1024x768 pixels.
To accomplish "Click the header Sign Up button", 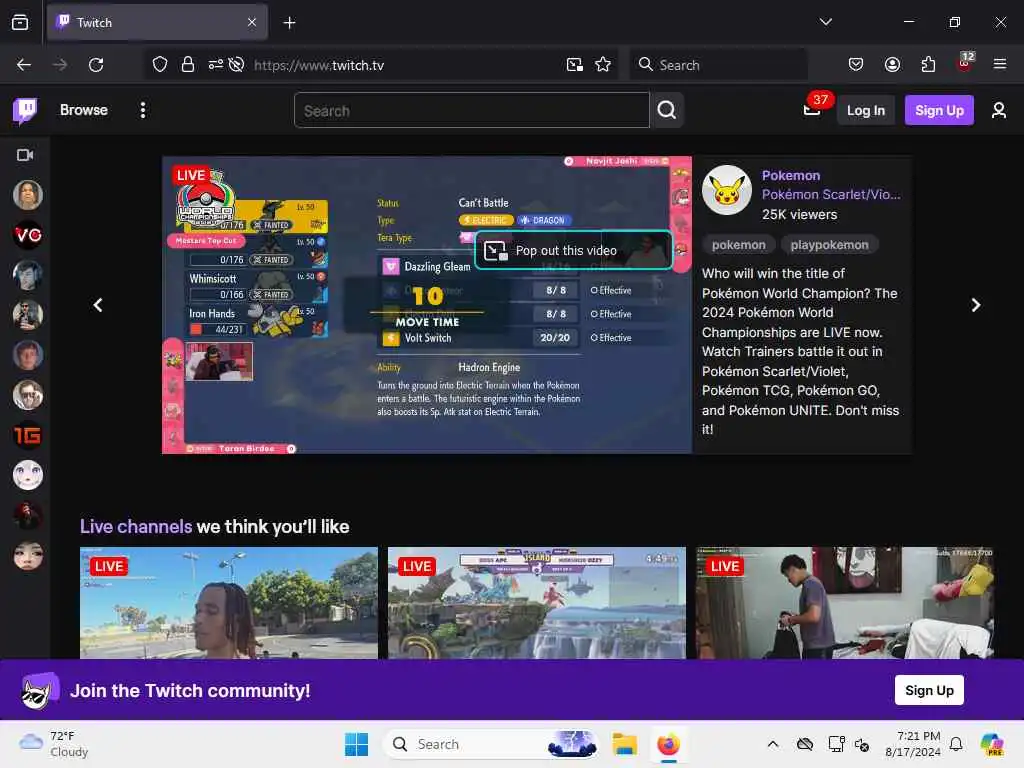I will click(x=939, y=110).
